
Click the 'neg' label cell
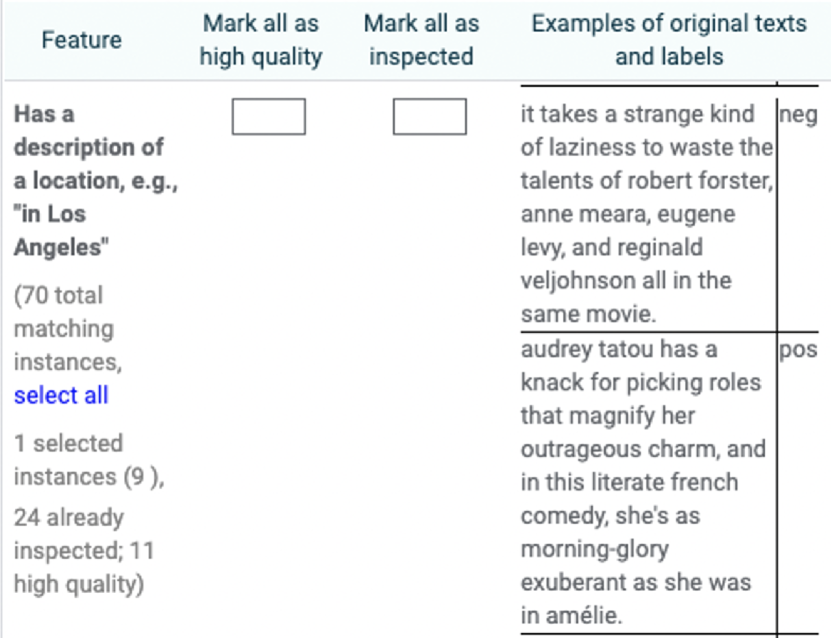point(797,115)
